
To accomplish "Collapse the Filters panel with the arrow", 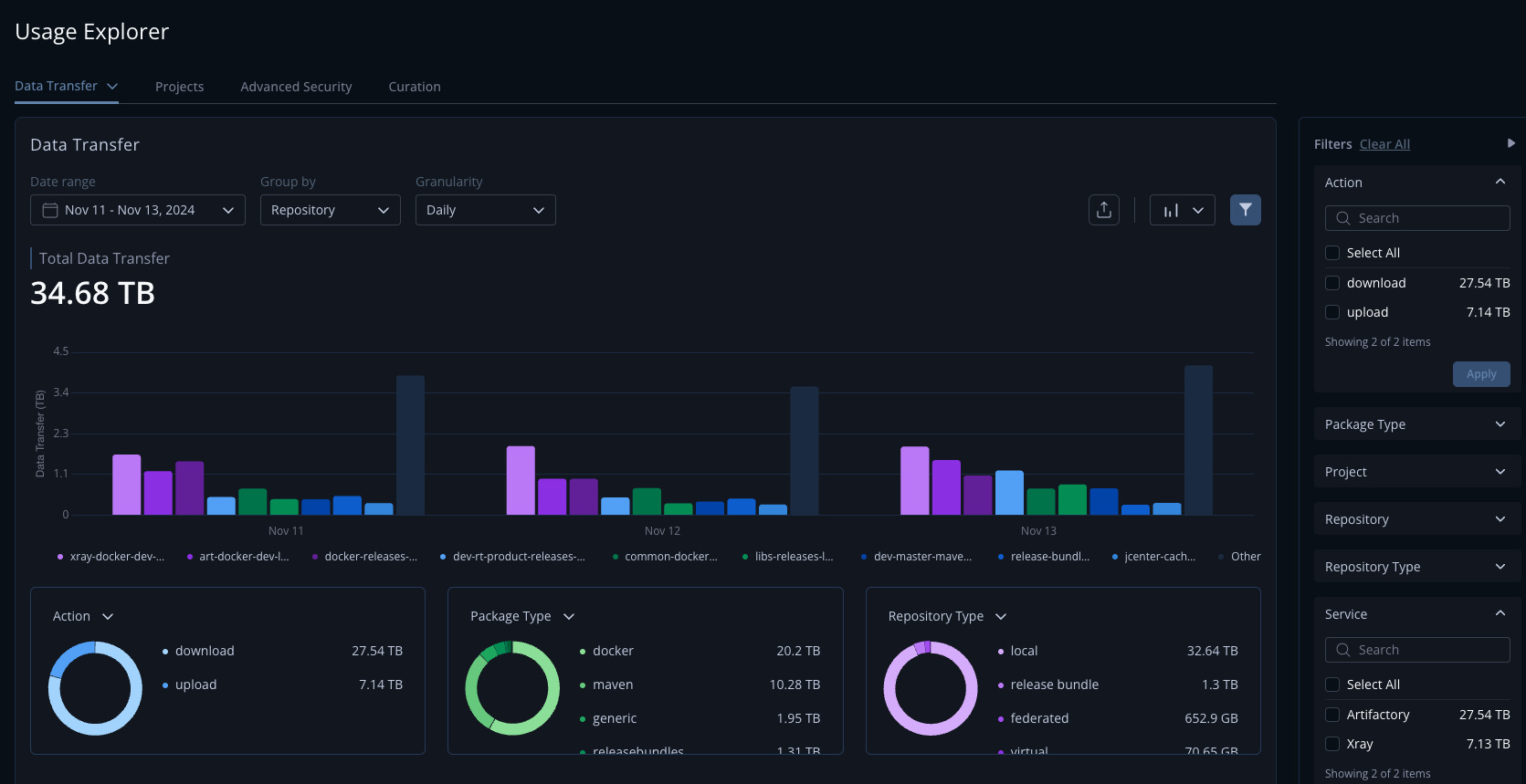I will click(1510, 143).
